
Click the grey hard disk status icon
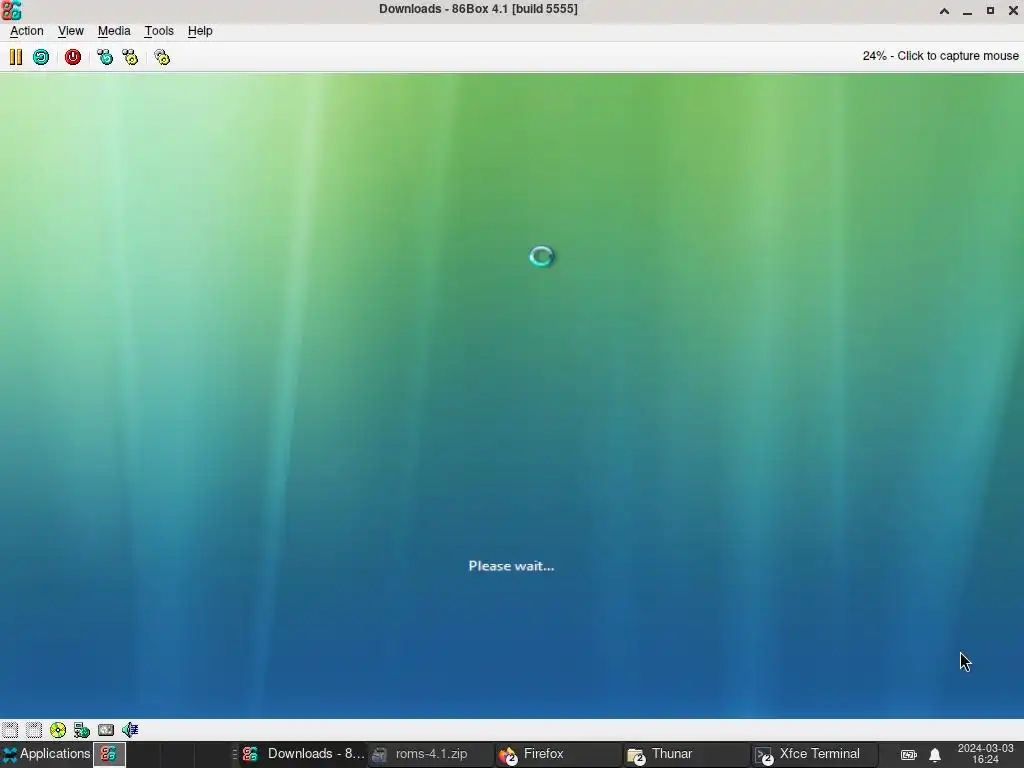[106, 729]
